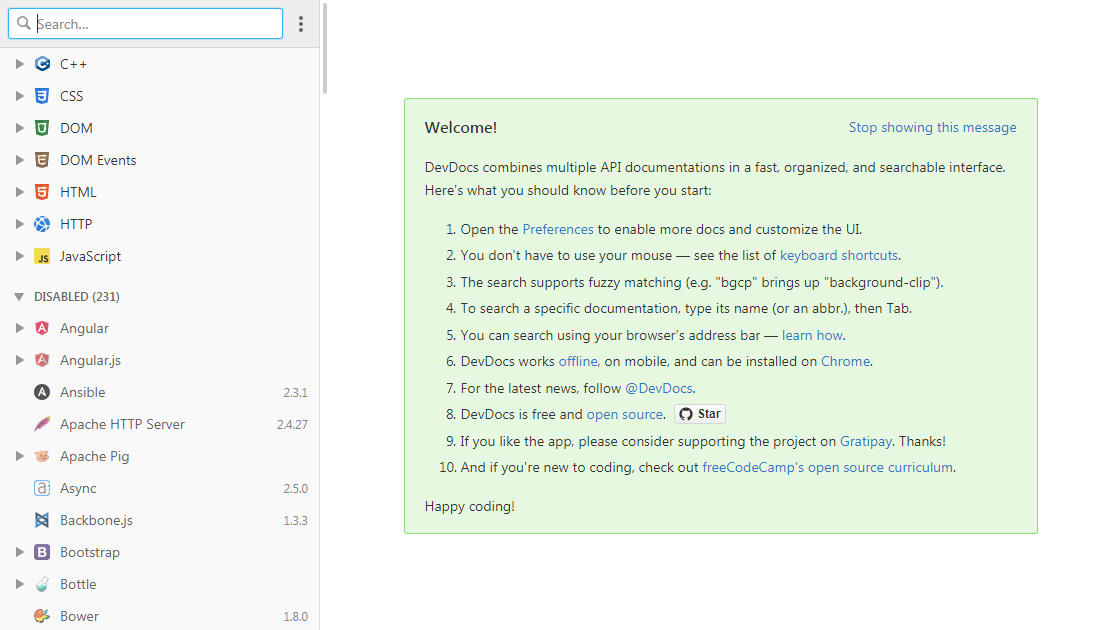Click the C++ logo icon
Viewport: 1109px width, 630px height.
coord(42,64)
